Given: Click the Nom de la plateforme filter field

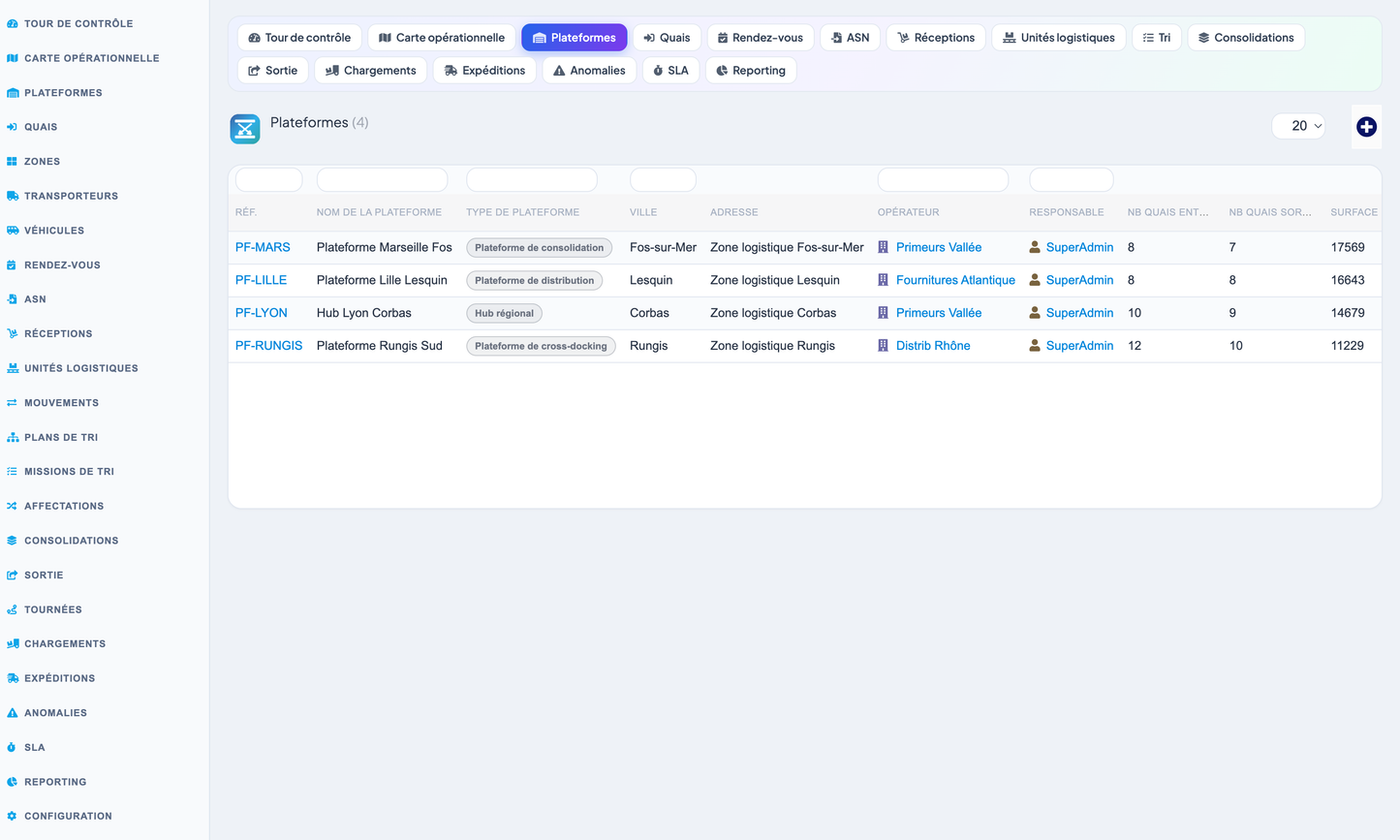Looking at the screenshot, I should [x=382, y=179].
